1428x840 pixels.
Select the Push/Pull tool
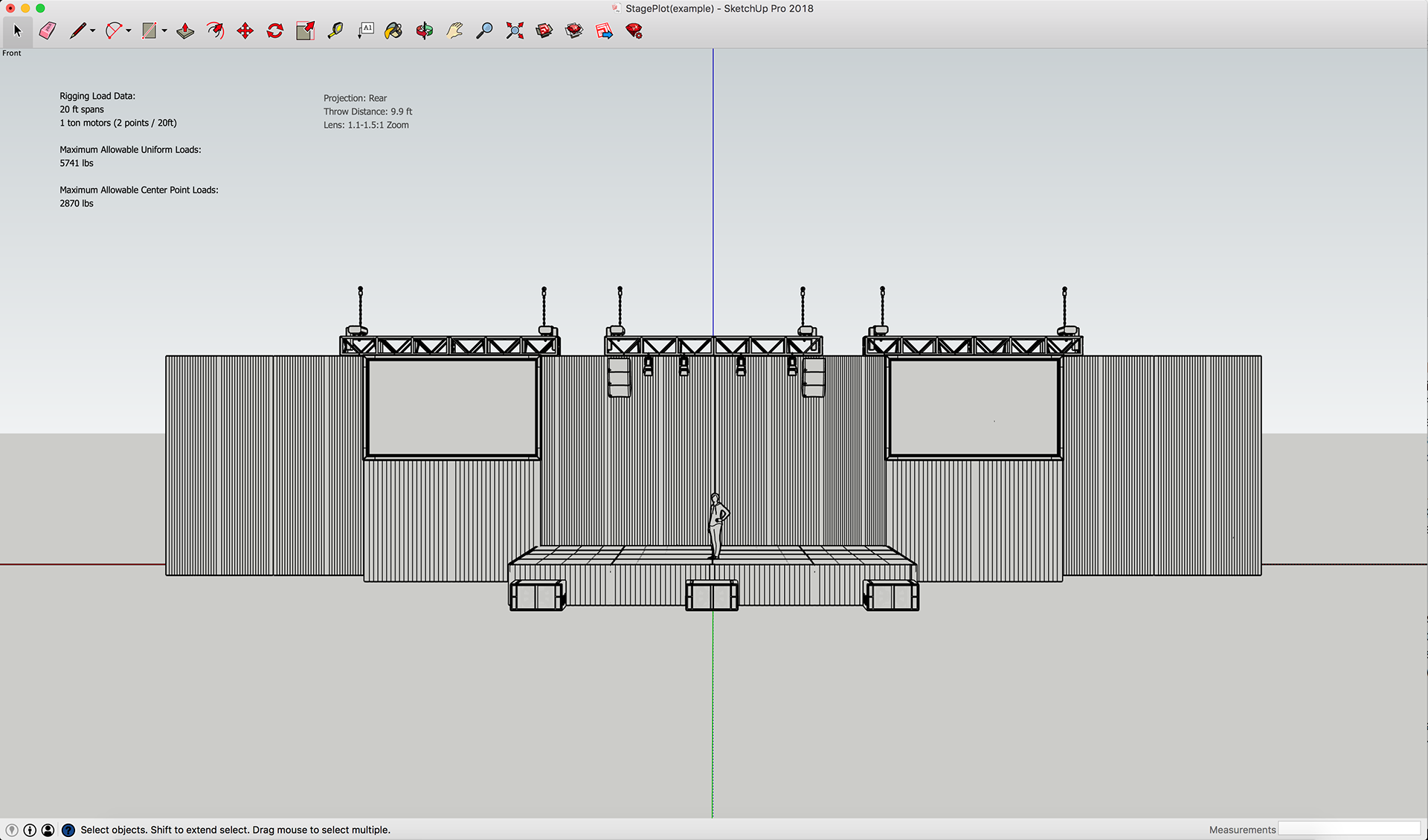(185, 30)
